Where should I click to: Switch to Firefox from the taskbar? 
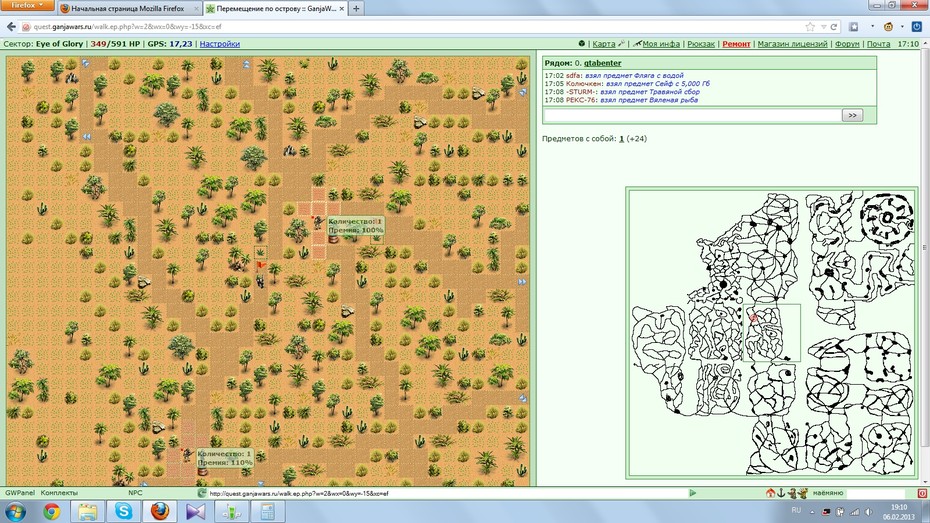pos(160,511)
